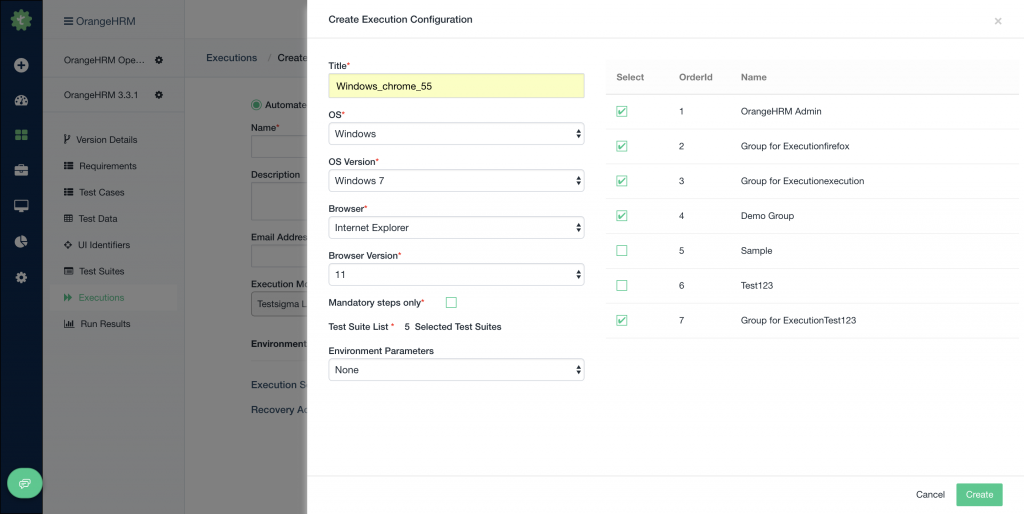Go to Test Cases in side menu
Image resolution: width=1024 pixels, height=514 pixels.
tap(101, 192)
